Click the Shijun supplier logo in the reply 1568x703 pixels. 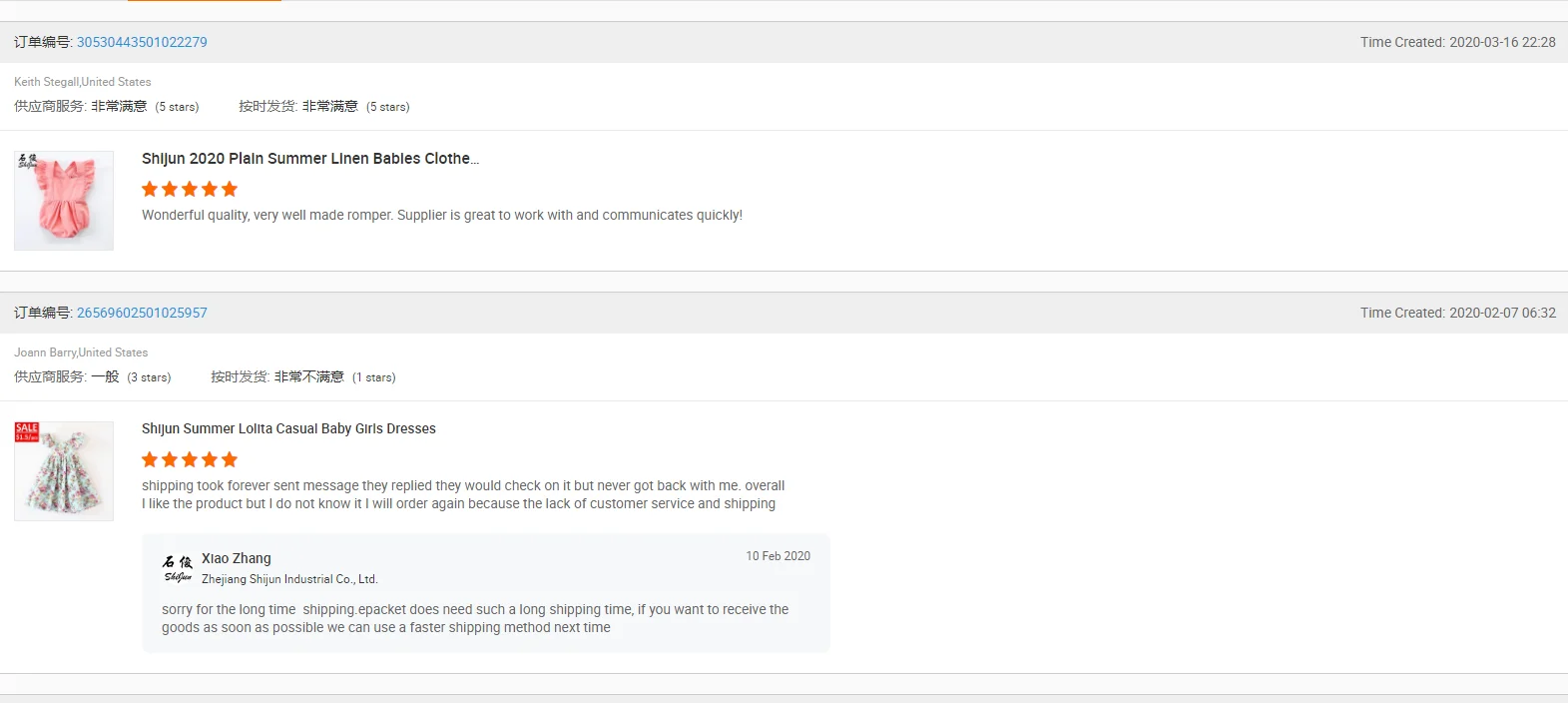tap(178, 568)
